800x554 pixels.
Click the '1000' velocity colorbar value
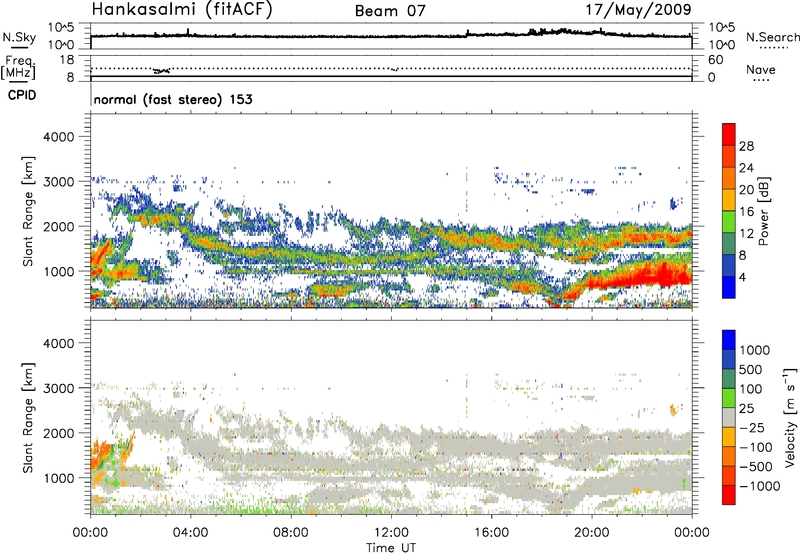[755, 350]
